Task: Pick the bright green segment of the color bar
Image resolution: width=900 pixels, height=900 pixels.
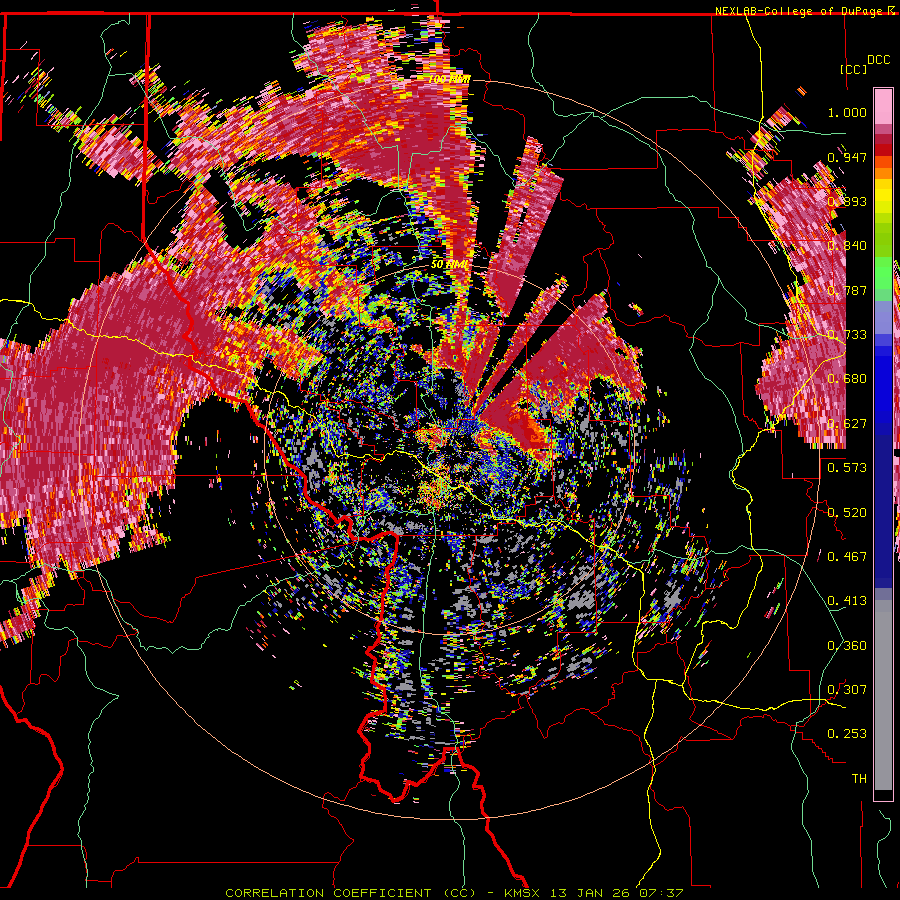Action: (x=883, y=273)
